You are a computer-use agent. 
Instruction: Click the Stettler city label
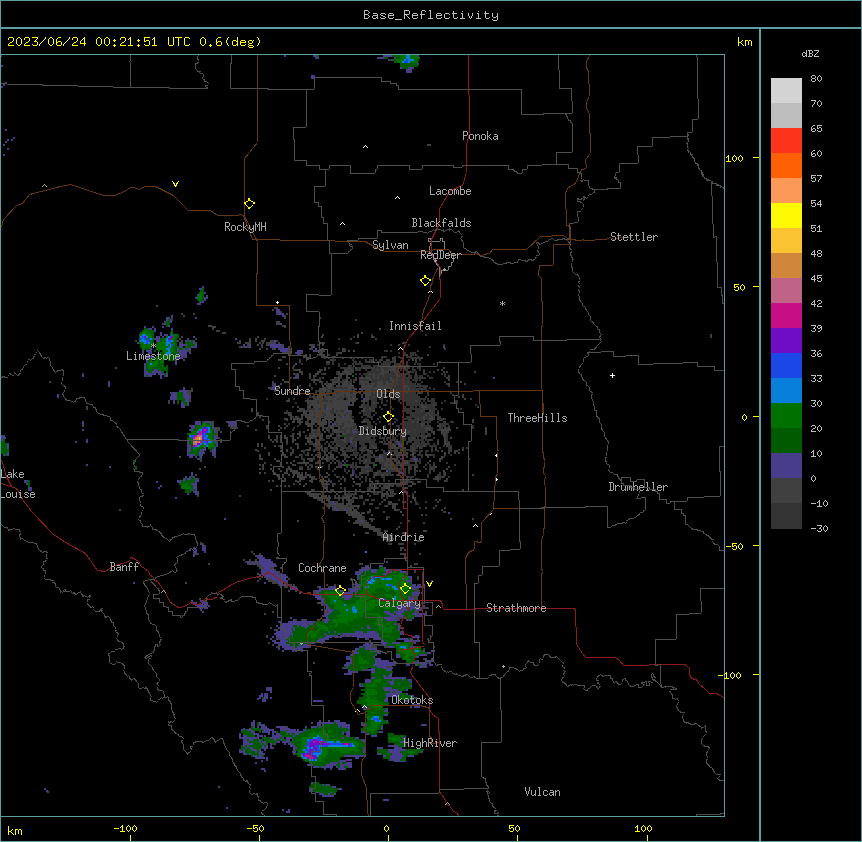(634, 237)
